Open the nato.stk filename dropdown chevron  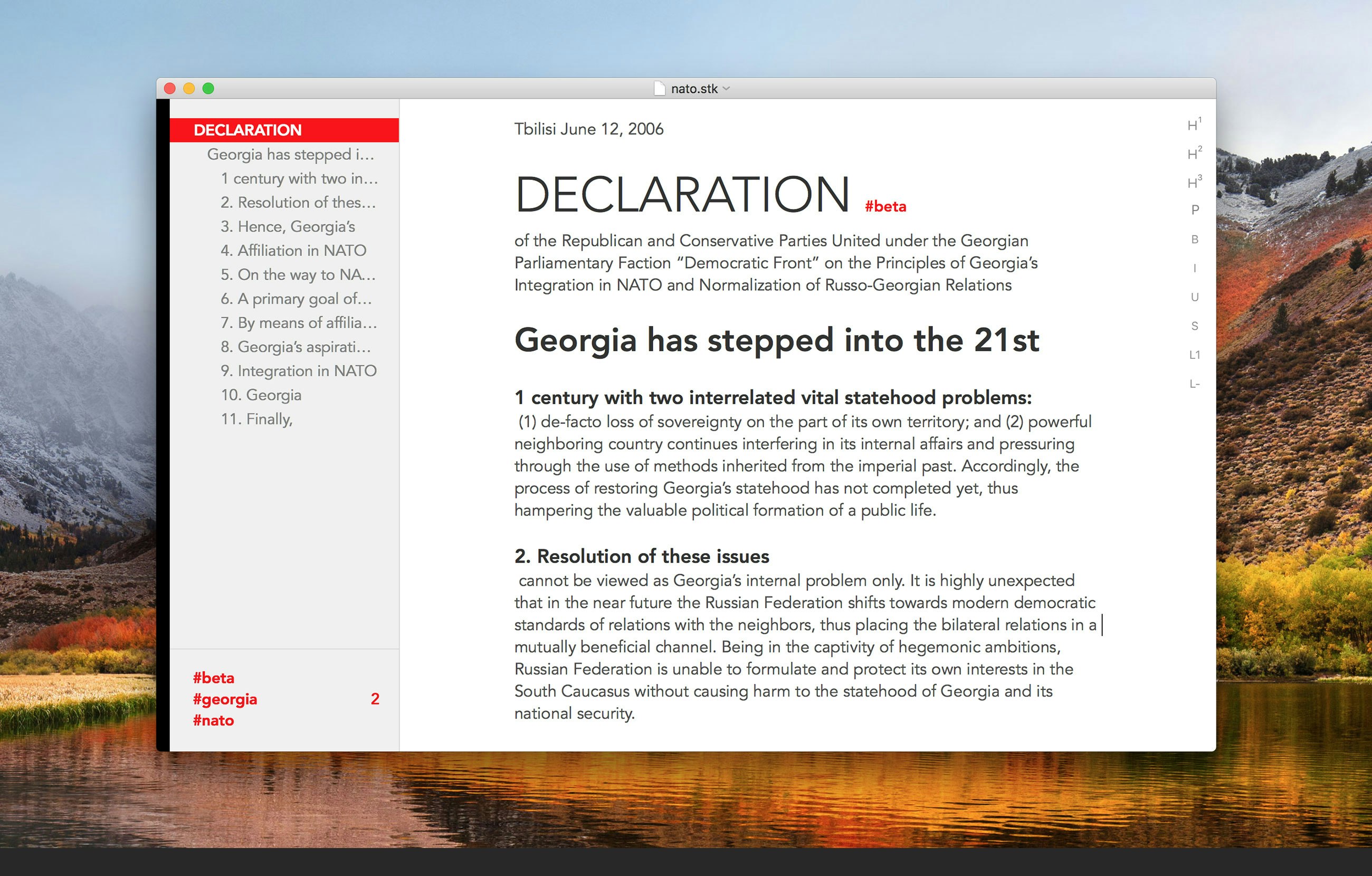point(726,89)
